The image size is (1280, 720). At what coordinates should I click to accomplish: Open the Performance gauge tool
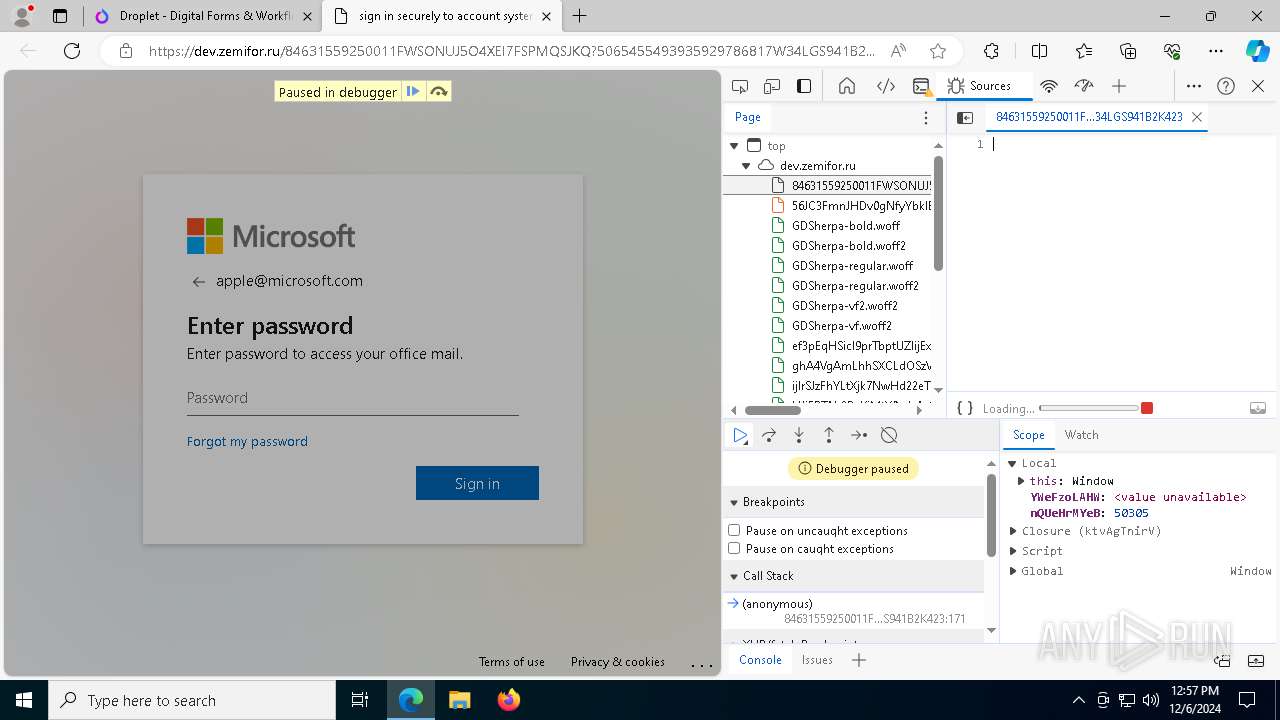(x=1084, y=86)
